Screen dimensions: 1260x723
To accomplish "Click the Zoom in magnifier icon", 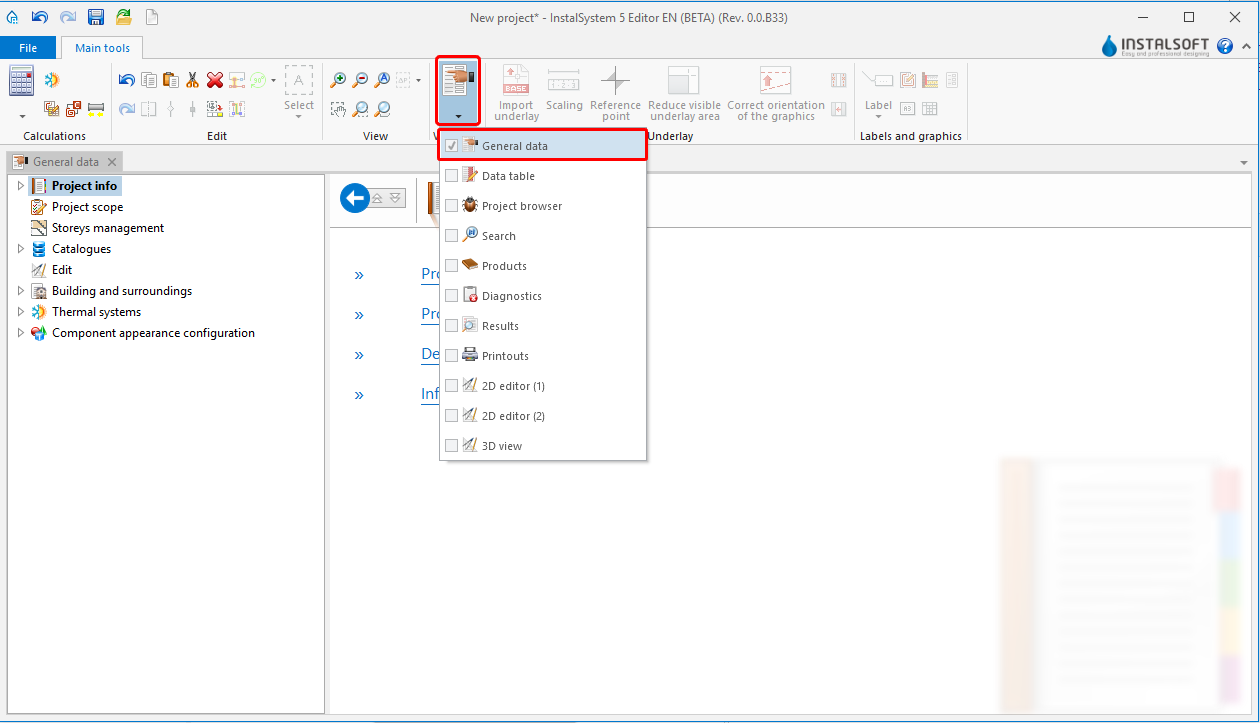I will point(338,80).
